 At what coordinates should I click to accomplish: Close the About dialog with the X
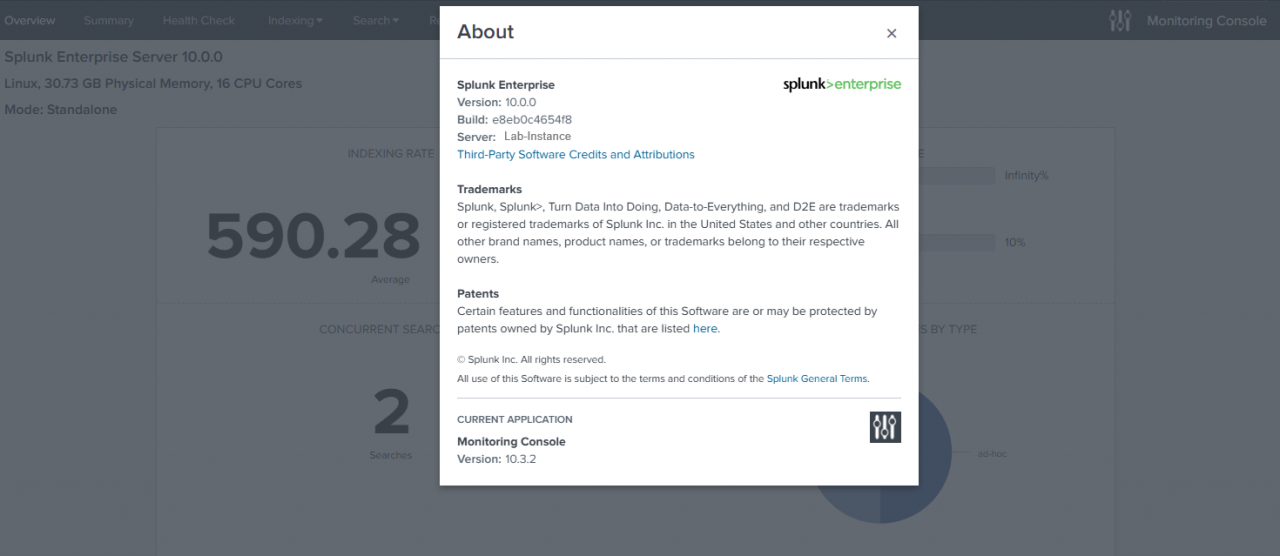pos(891,33)
